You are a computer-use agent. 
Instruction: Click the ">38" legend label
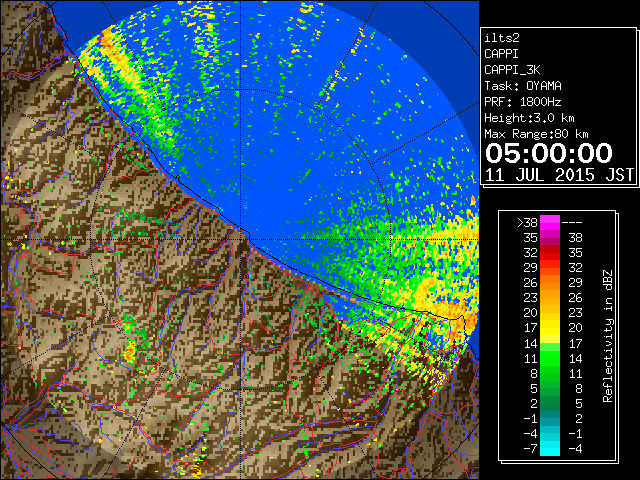click(x=527, y=223)
